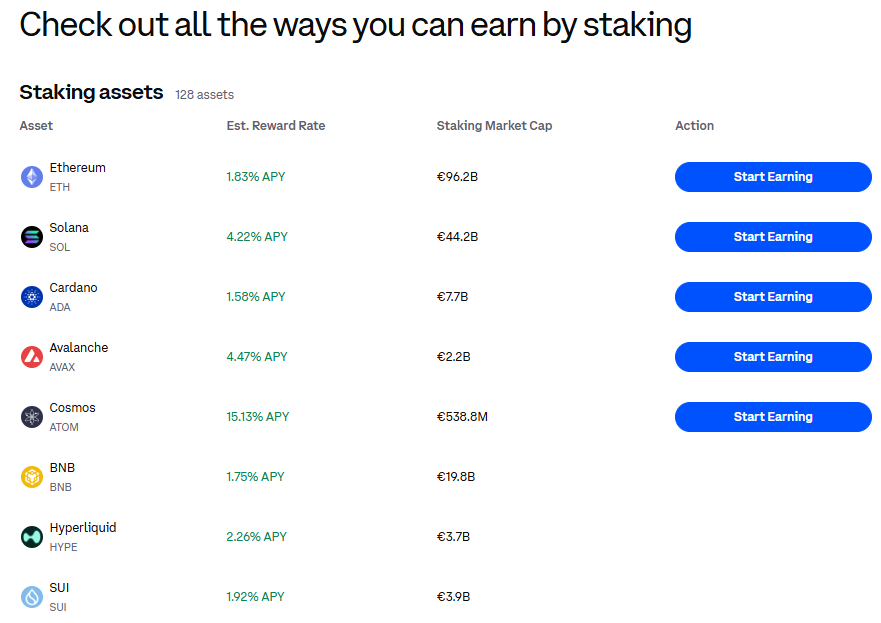Click the Cosmos asset icon
Screen dimensions: 881x623
coord(32,416)
